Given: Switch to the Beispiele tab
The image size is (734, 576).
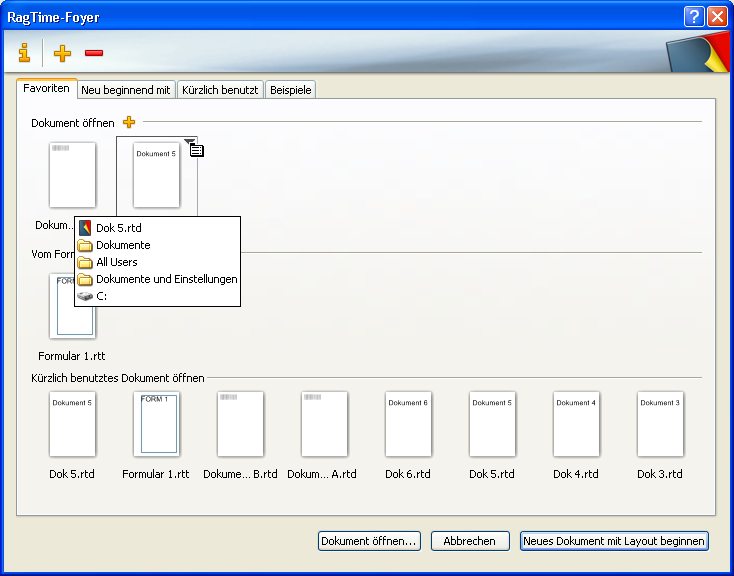Looking at the screenshot, I should [x=291, y=90].
